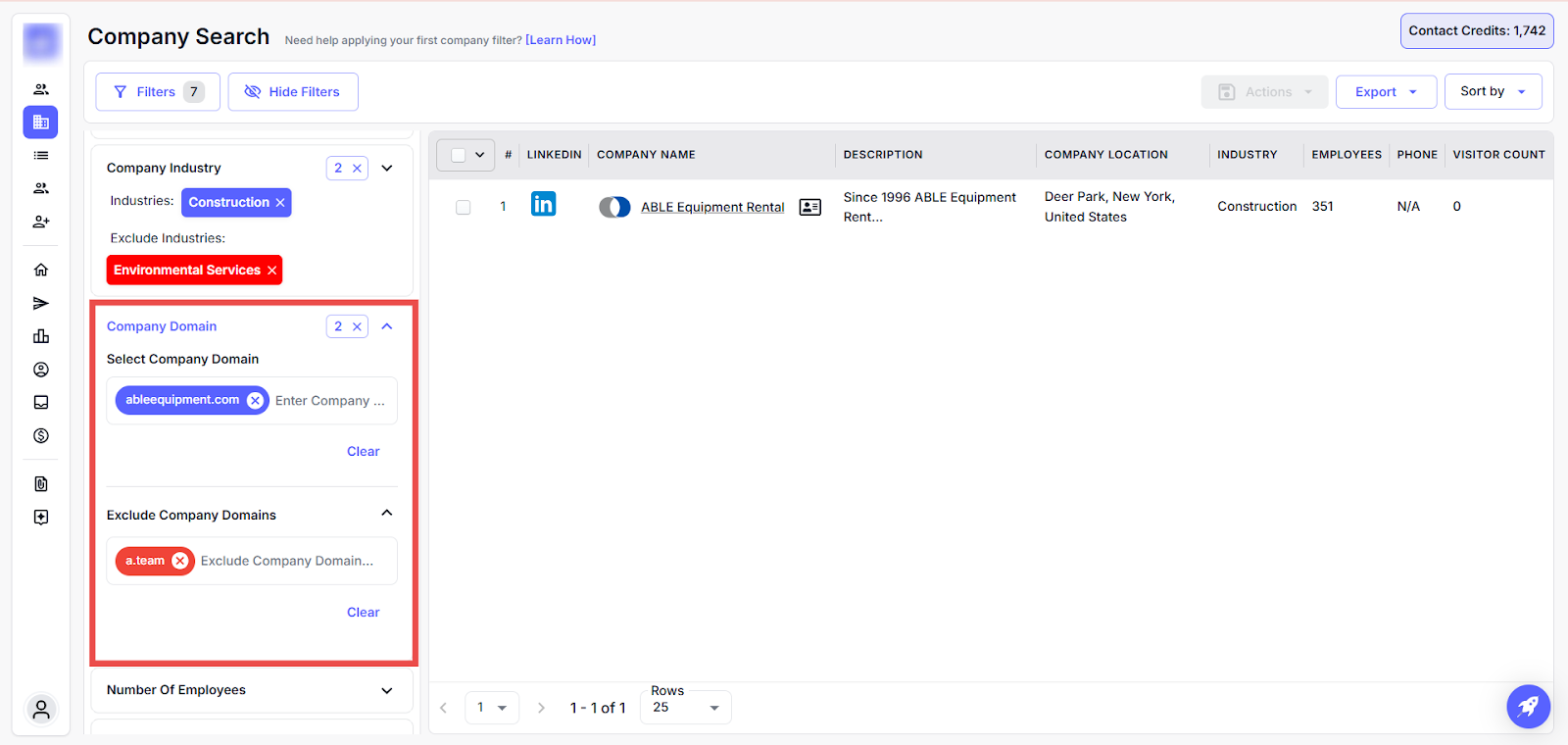Collapse the Company Domain filter section

click(x=387, y=326)
